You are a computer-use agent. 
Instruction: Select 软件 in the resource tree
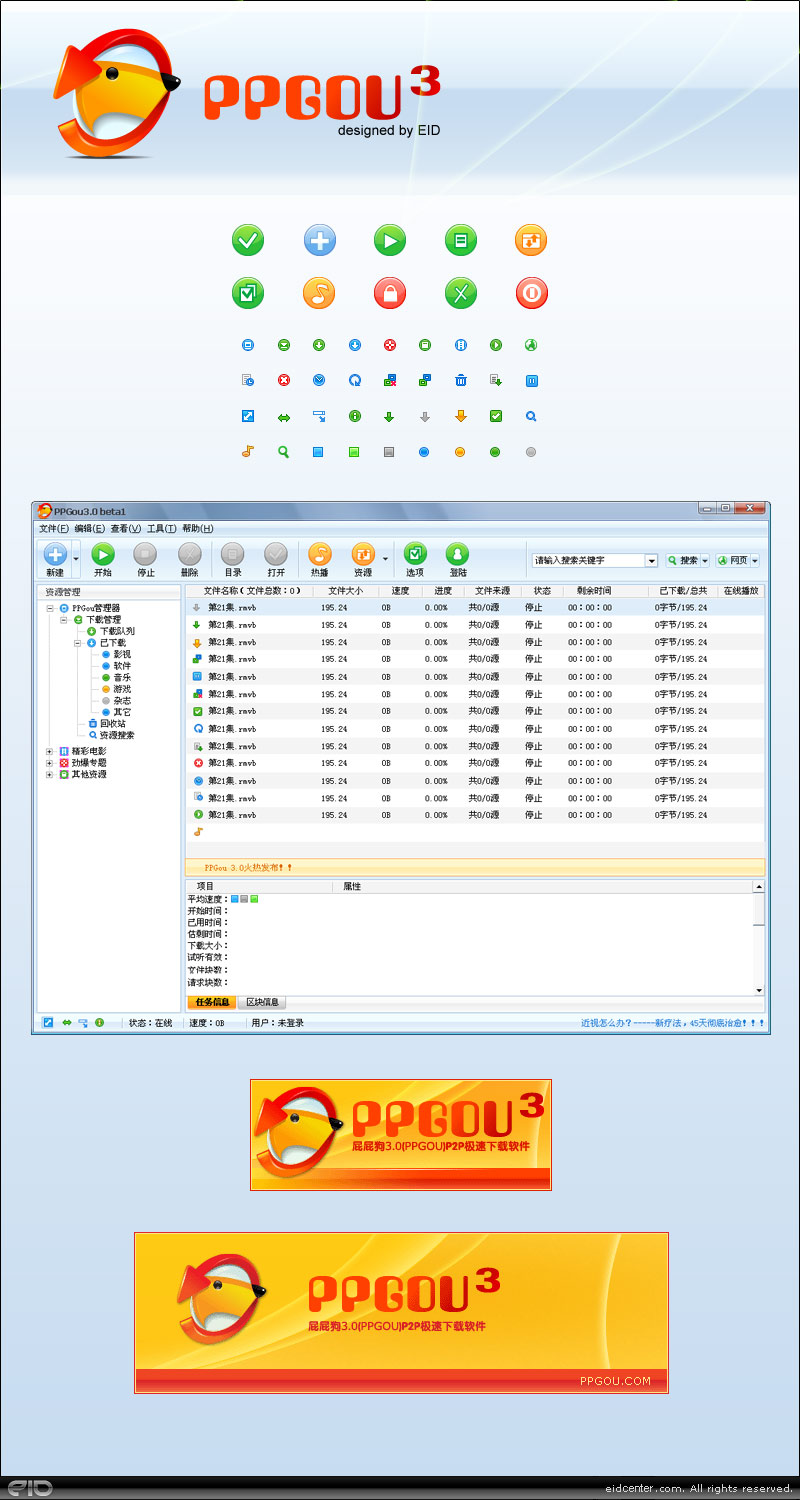pos(122,666)
